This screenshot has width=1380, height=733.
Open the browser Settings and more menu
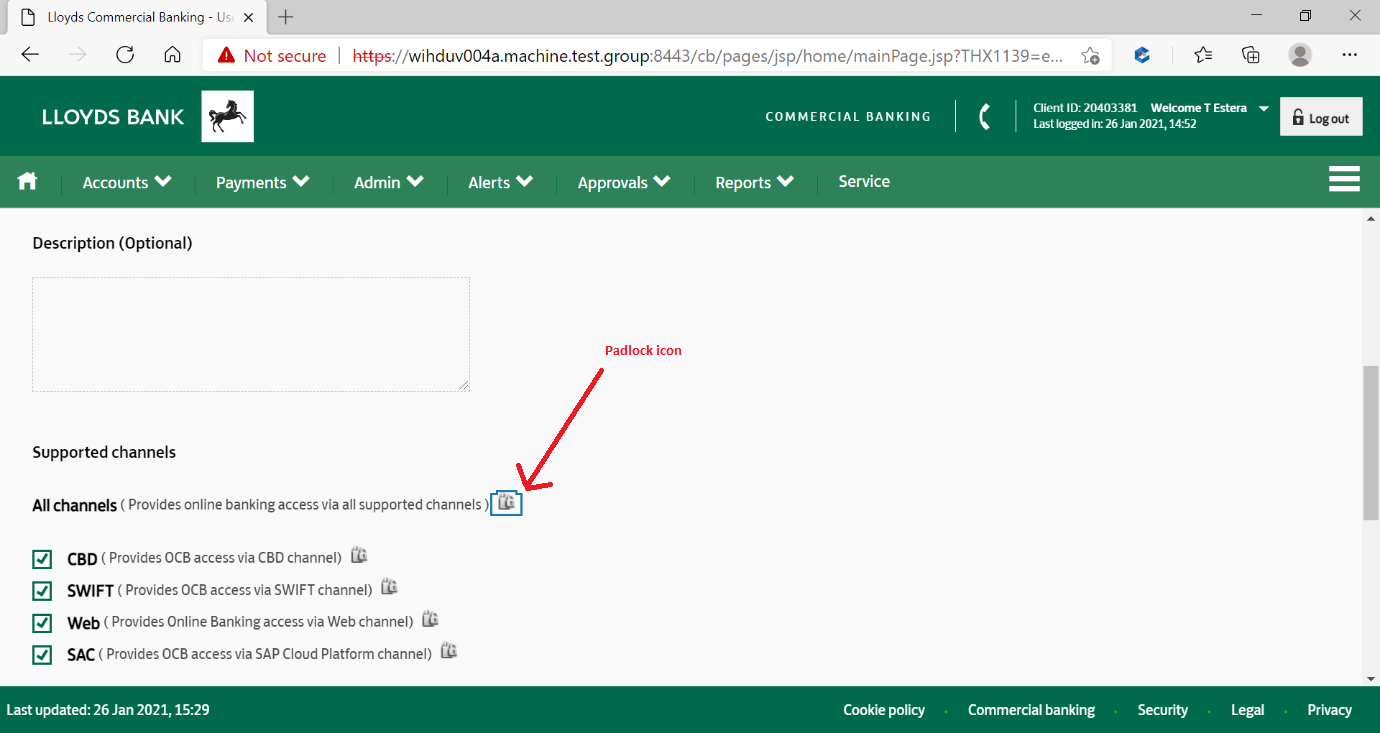pyautogui.click(x=1350, y=55)
